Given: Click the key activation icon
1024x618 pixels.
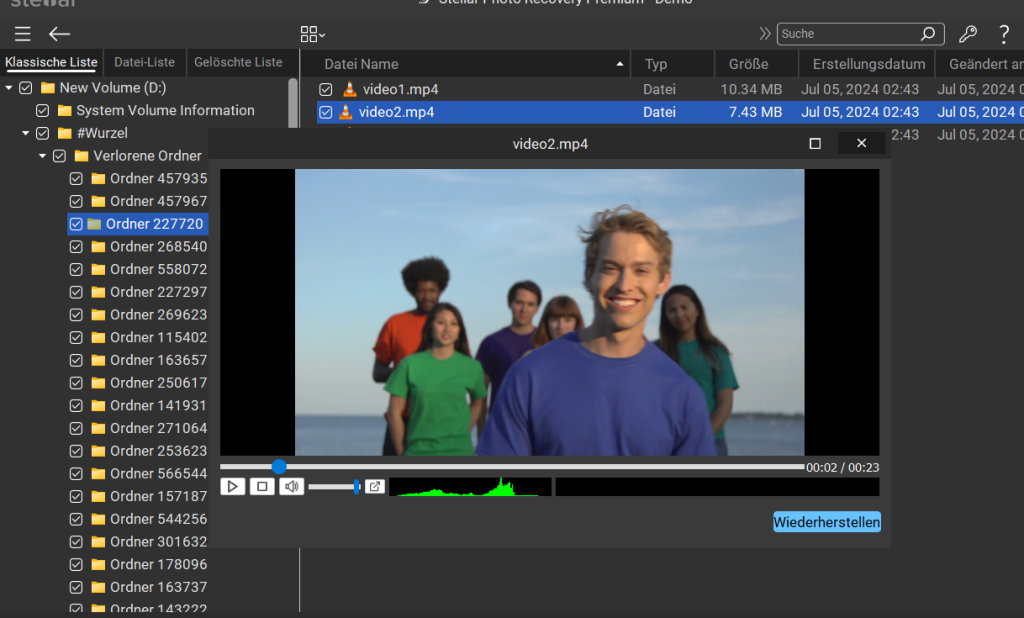Looking at the screenshot, I should (x=967, y=34).
